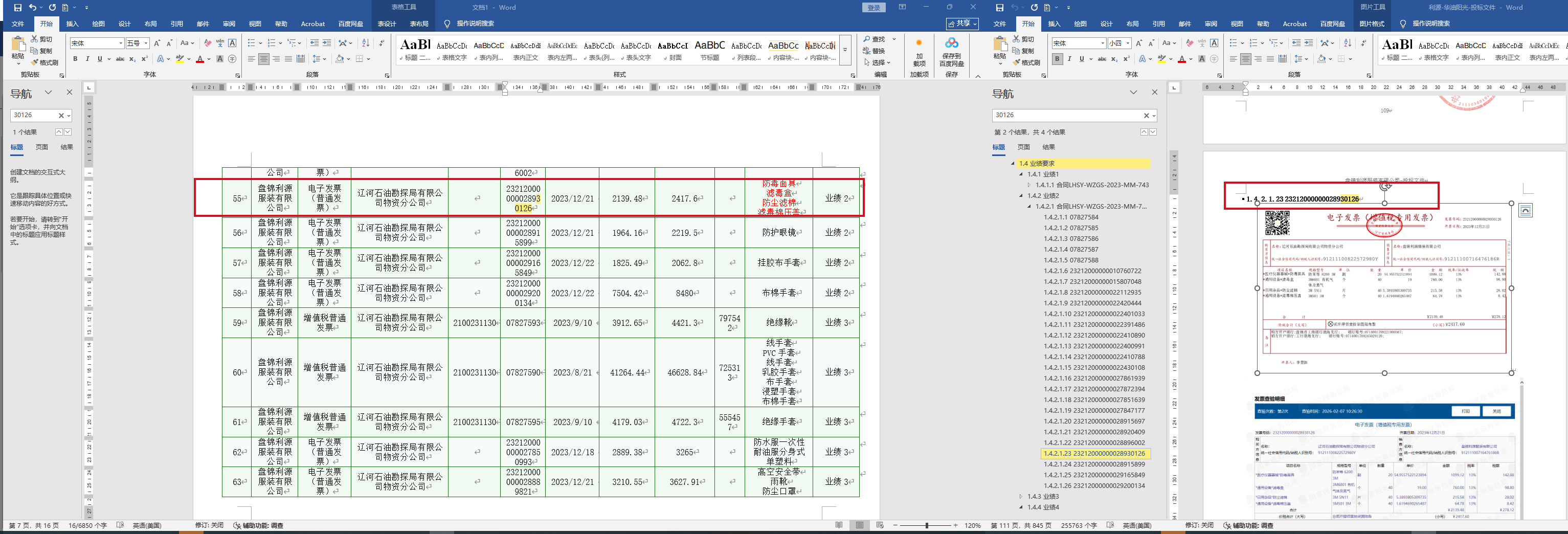Image resolution: width=1568 pixels, height=534 pixels.
Task: Increase font size in 文档1 ribbon
Action: point(156,43)
